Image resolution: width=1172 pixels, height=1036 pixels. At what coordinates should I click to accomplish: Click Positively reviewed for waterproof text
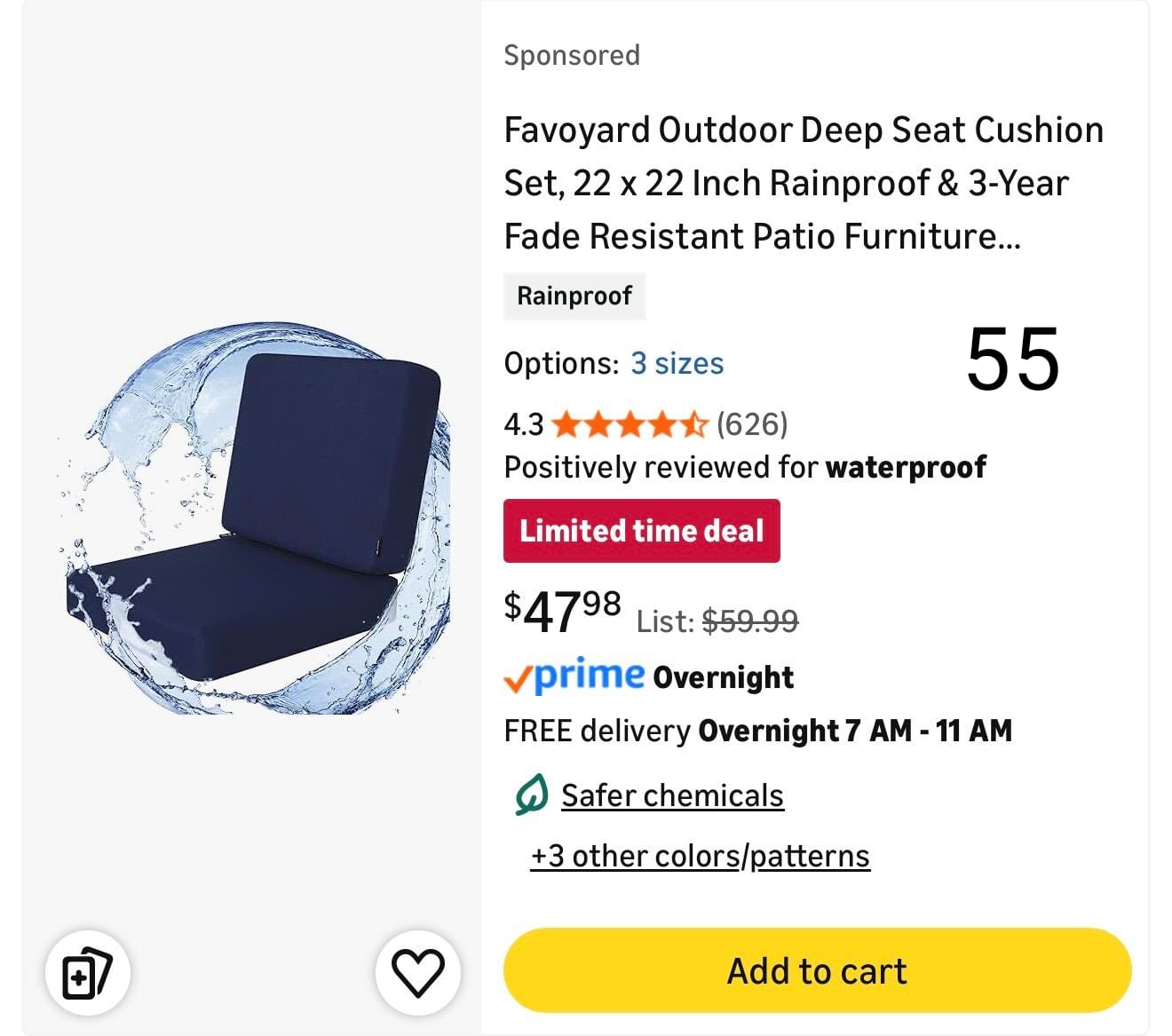(x=744, y=467)
